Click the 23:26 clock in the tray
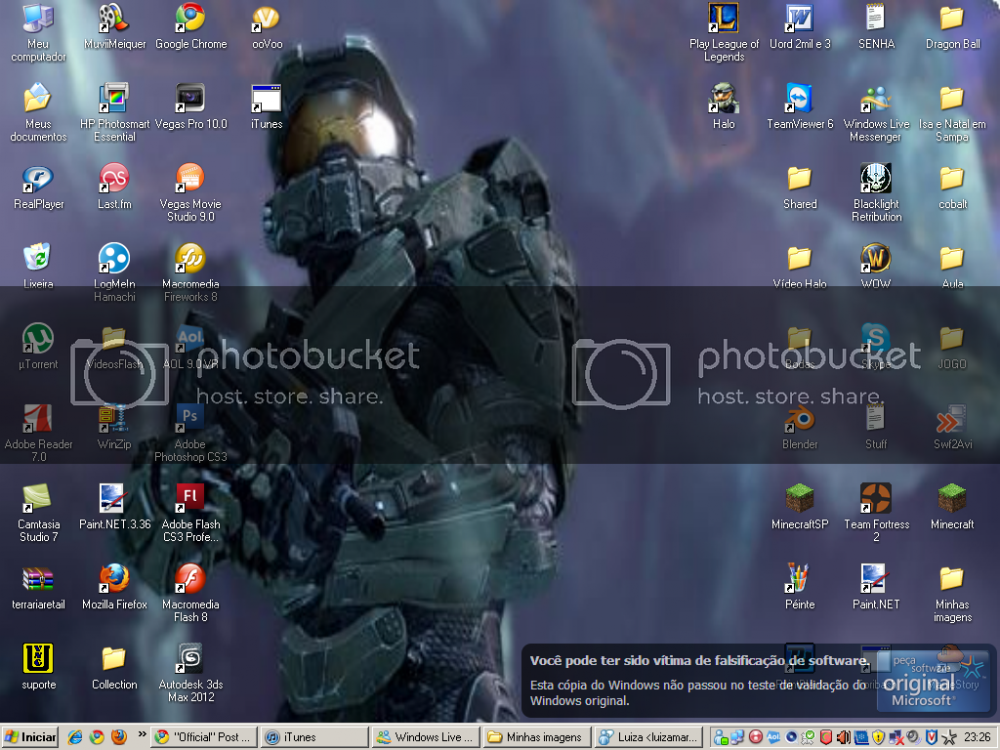This screenshot has width=1000, height=750. 978,737
